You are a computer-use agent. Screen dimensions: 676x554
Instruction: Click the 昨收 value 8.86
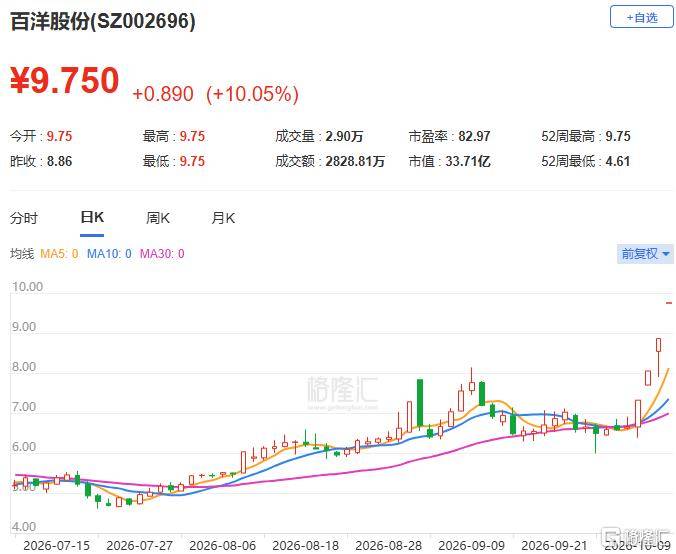[59, 161]
